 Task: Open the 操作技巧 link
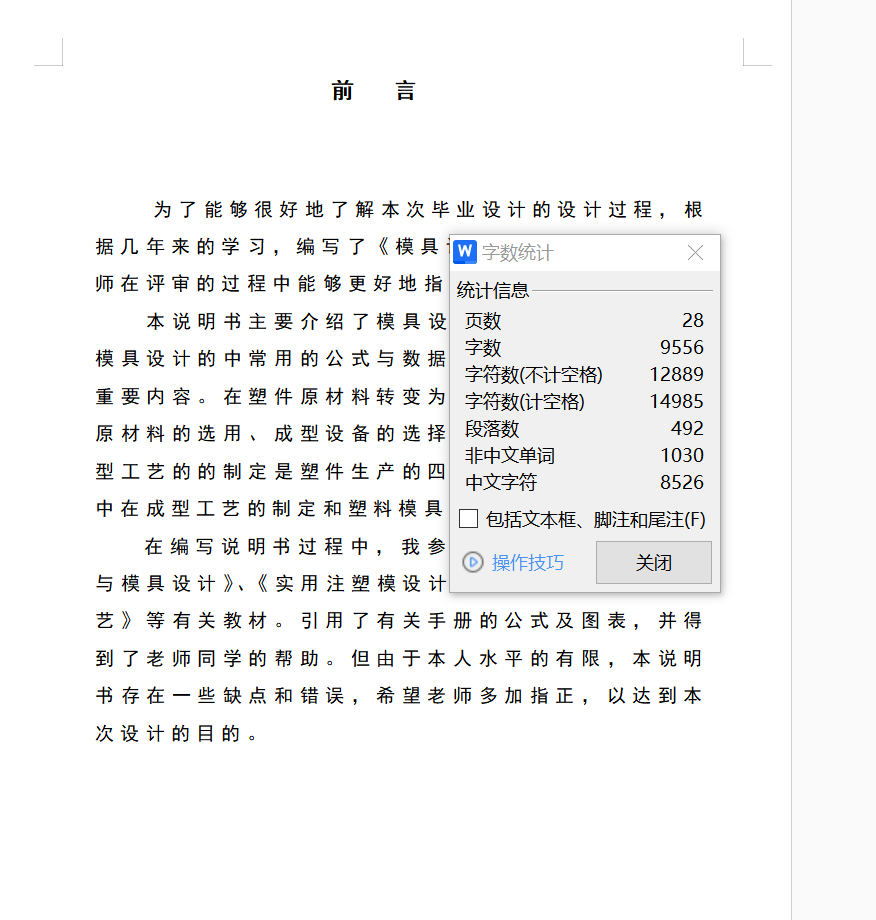[x=527, y=563]
